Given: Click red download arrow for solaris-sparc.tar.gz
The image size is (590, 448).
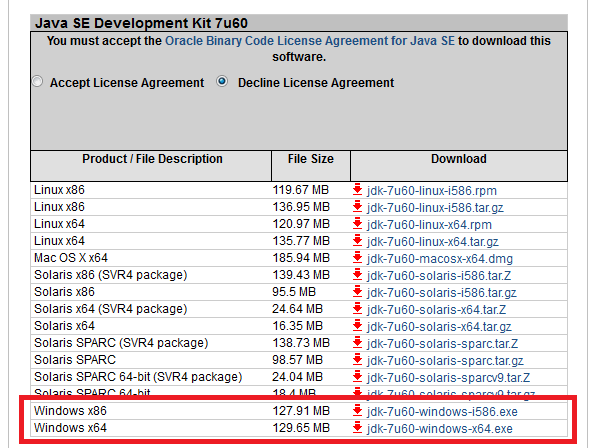Looking at the screenshot, I should [x=357, y=360].
